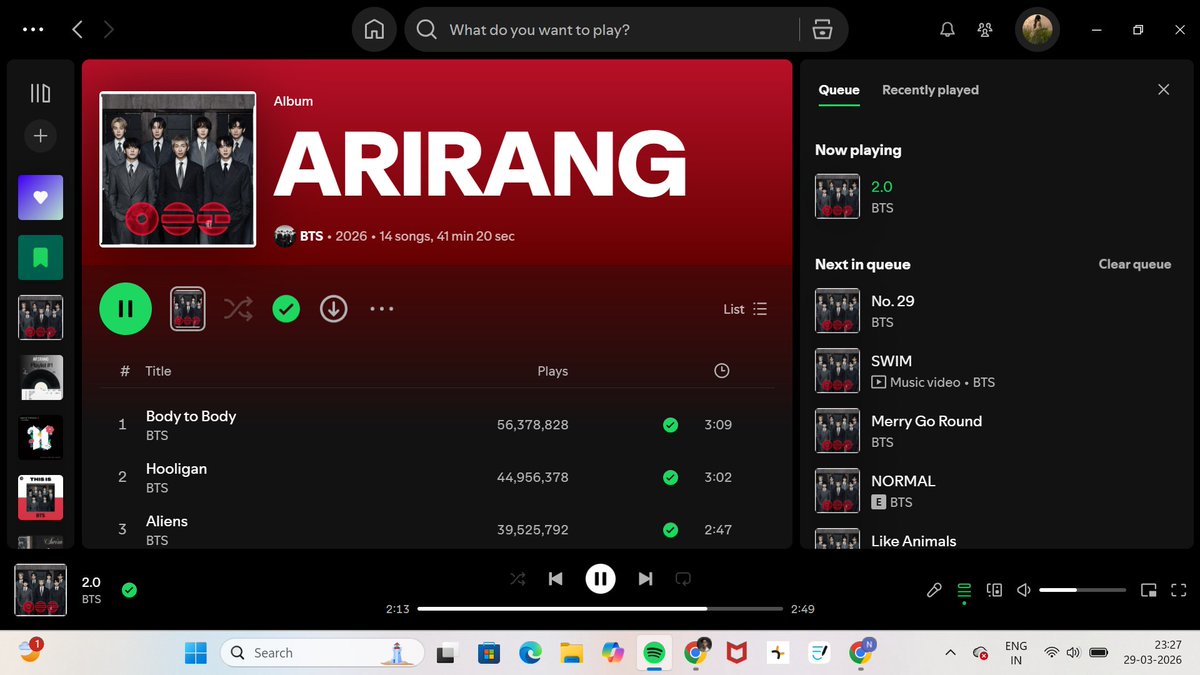Click the album preview thumbnail beside the pause button
The height and width of the screenshot is (675, 1200).
(188, 309)
